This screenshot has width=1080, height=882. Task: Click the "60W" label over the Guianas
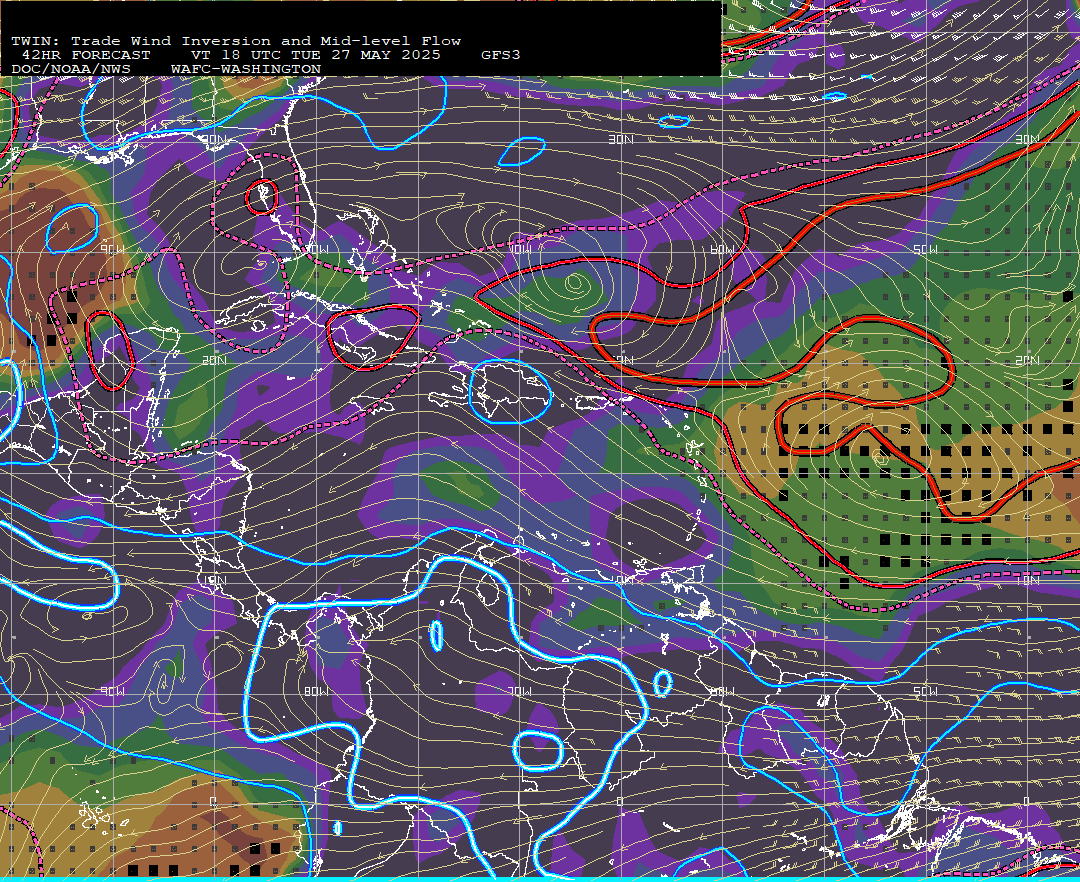(722, 691)
